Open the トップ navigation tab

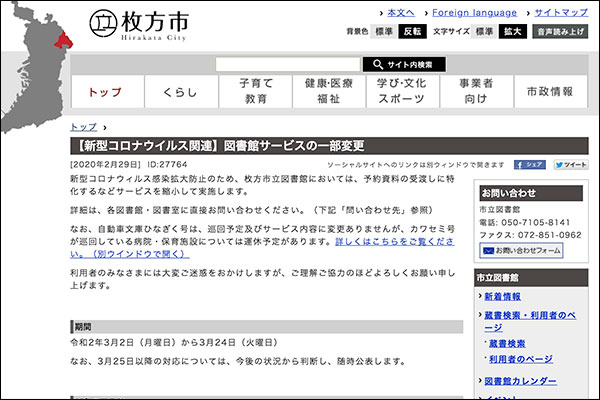coord(105,92)
